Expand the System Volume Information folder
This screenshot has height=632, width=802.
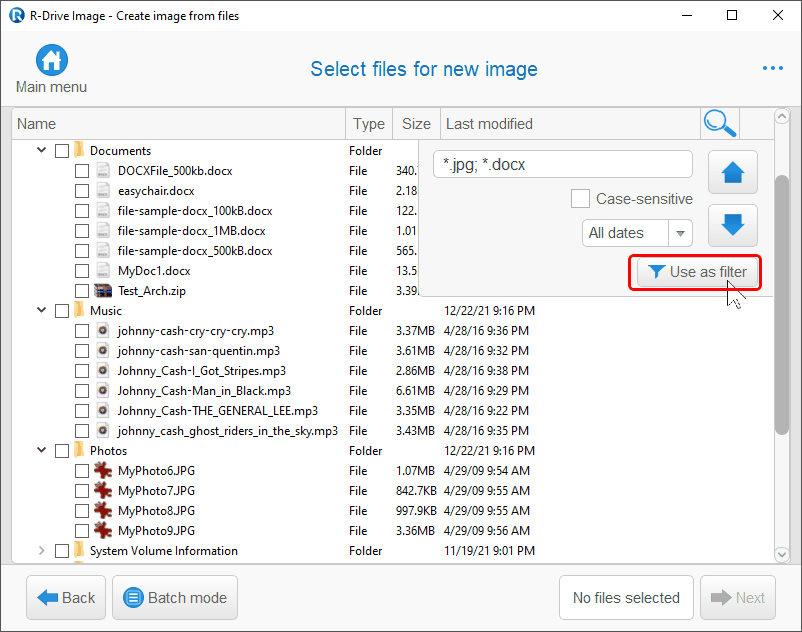click(41, 551)
